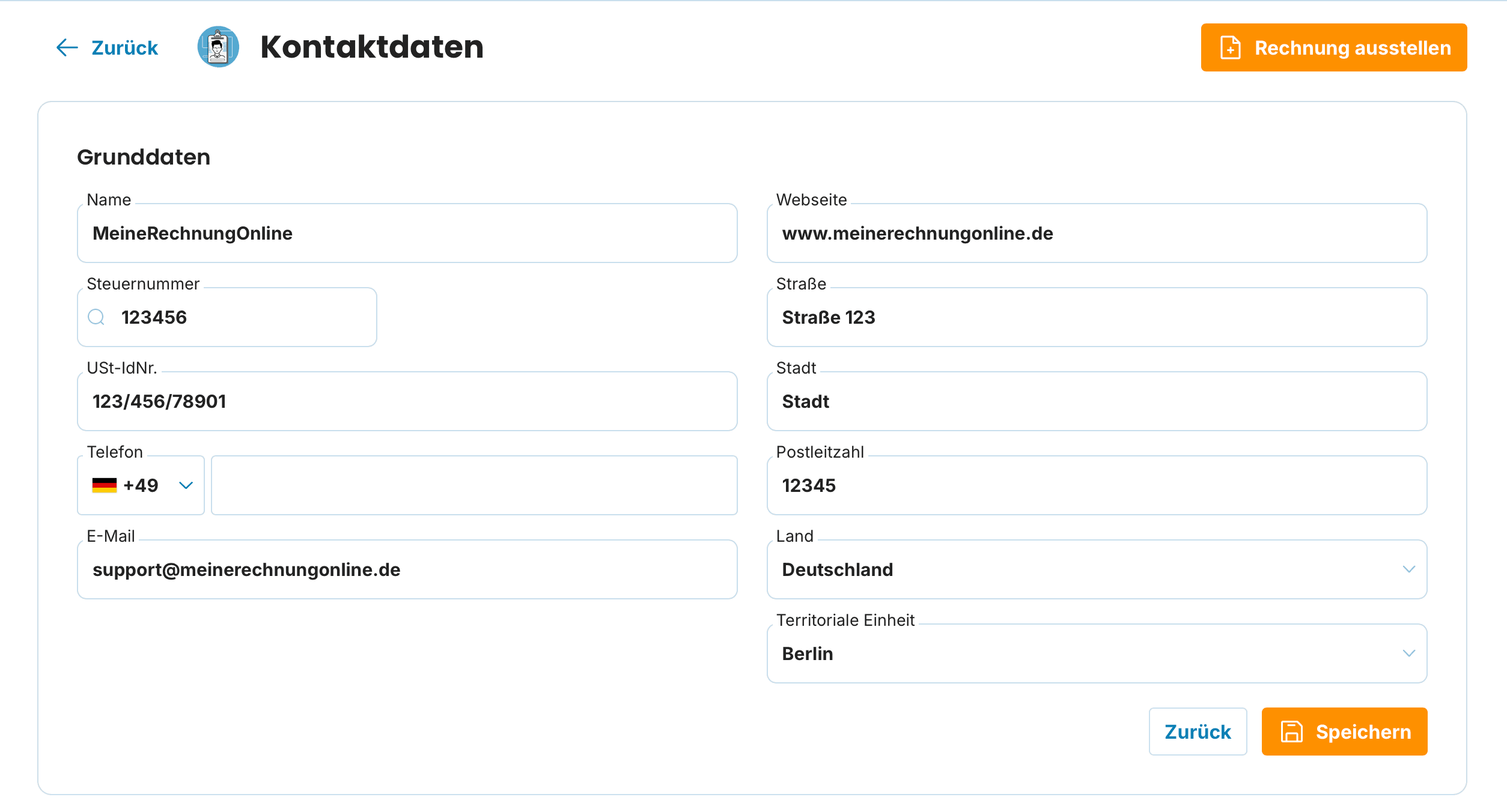Click the Zurück link at top left
1507x812 pixels.
[107, 47]
